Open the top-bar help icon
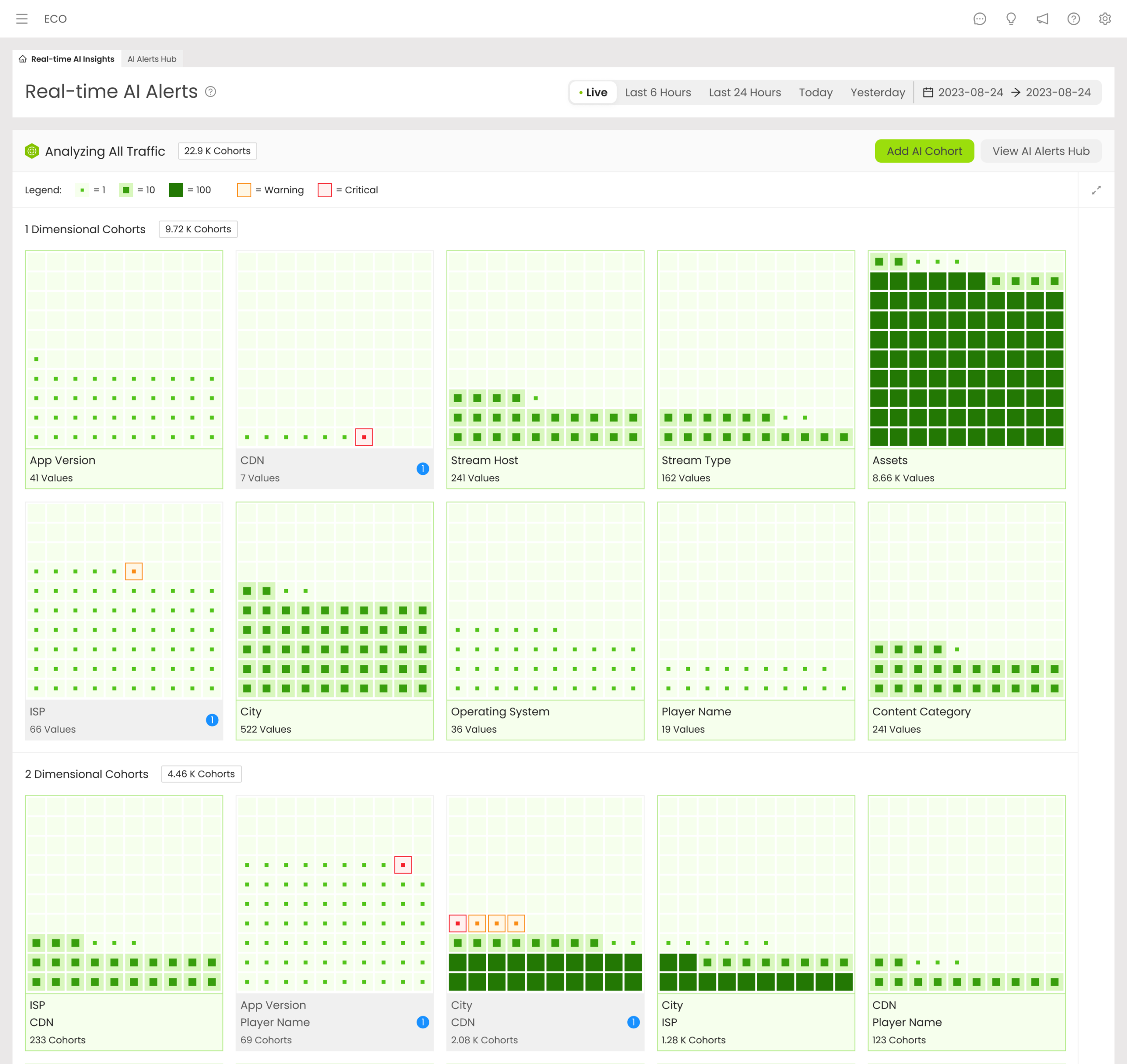Viewport: 1127px width, 1064px height. pos(1073,19)
